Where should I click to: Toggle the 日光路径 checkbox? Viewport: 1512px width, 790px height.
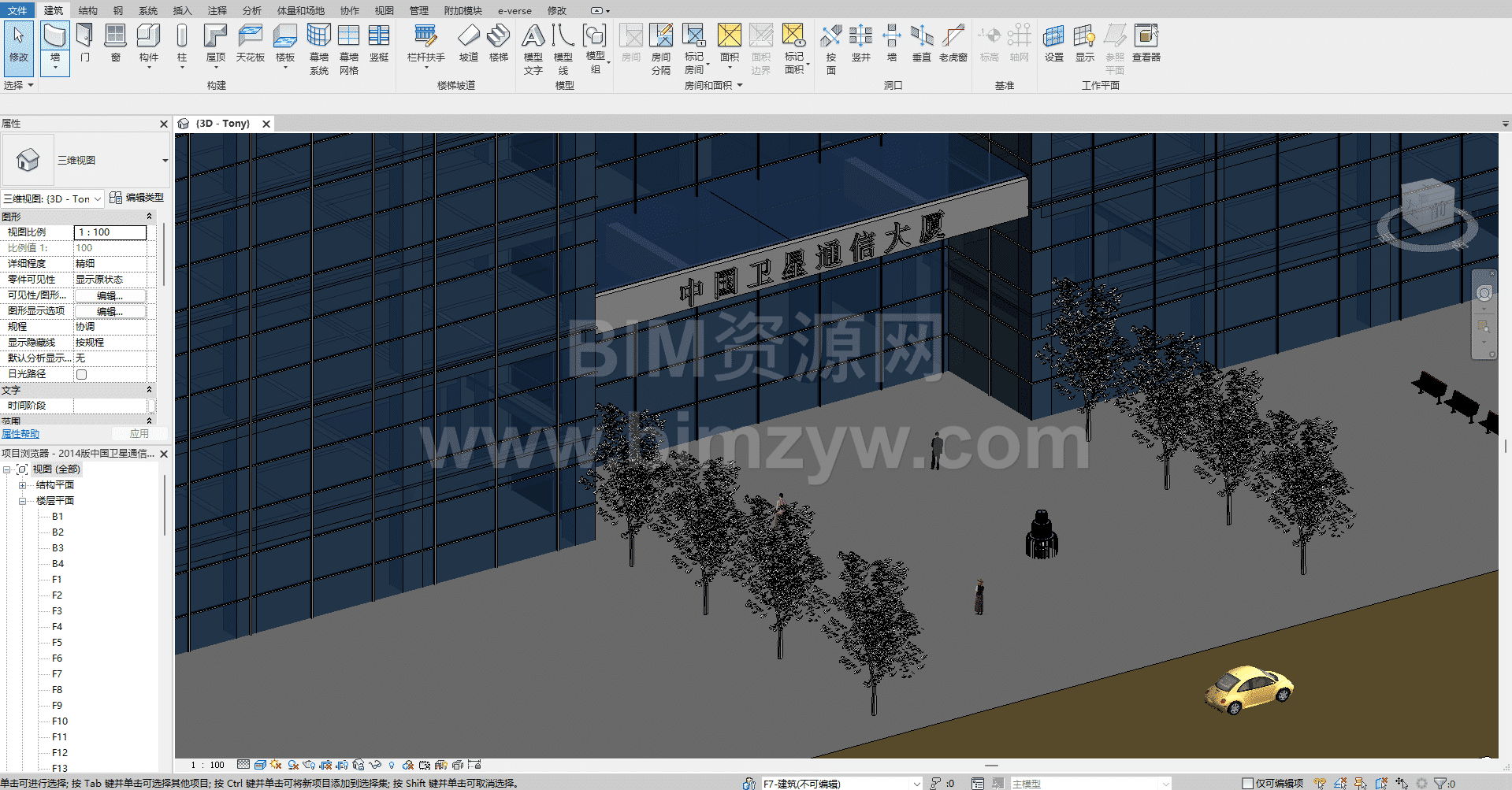pyautogui.click(x=81, y=374)
